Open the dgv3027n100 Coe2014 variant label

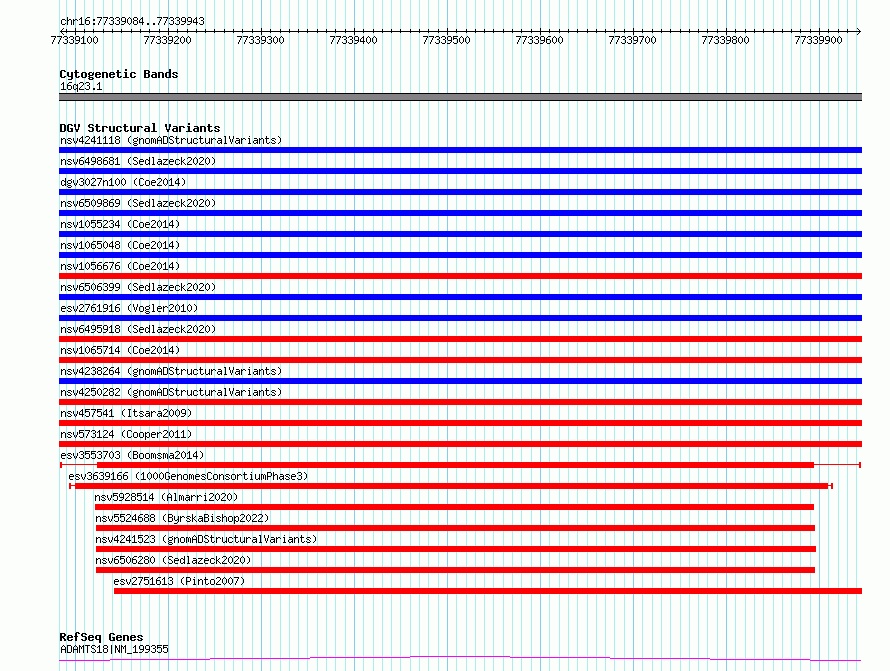coord(123,182)
